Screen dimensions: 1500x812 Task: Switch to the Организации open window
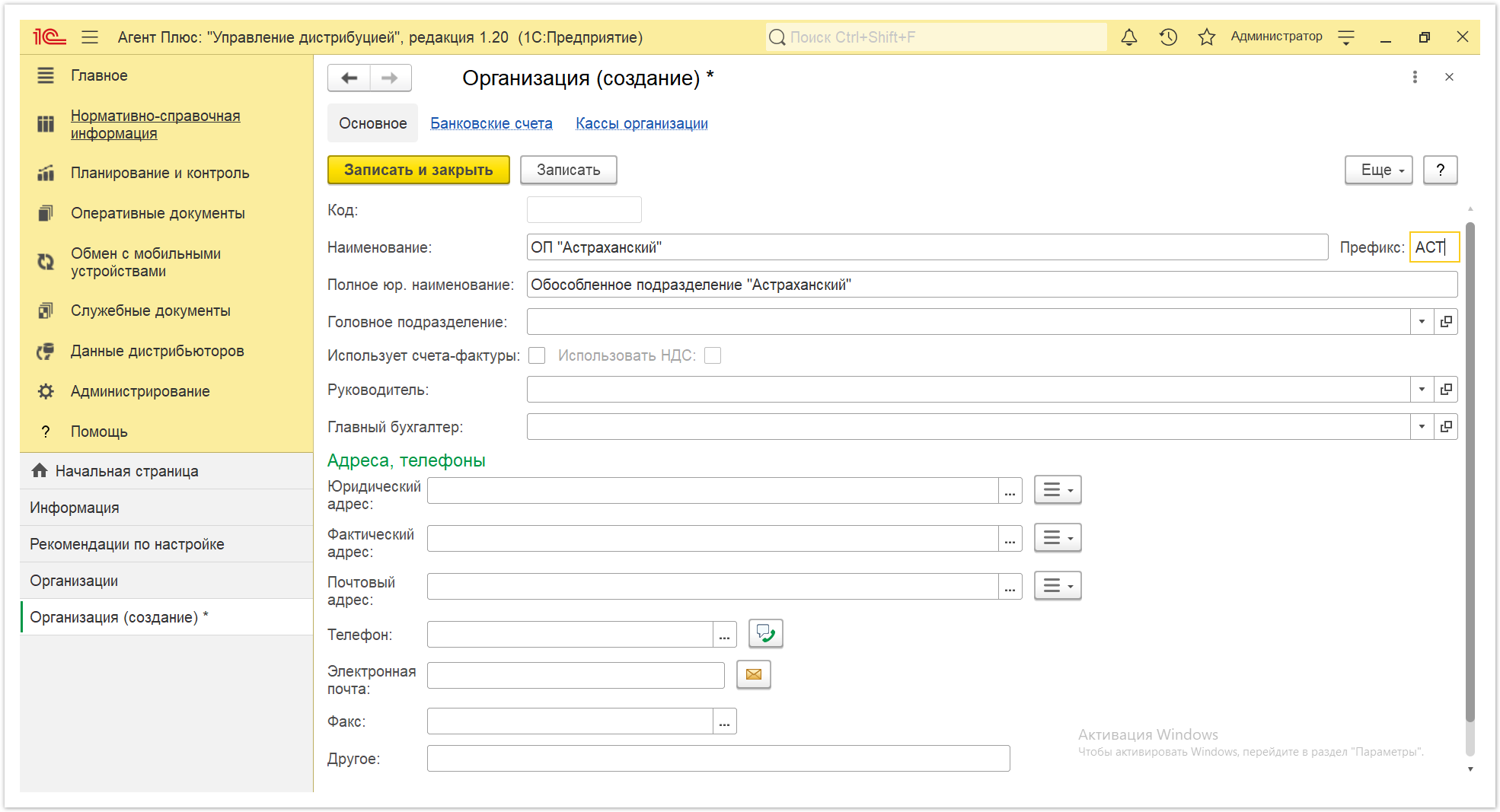point(167,581)
